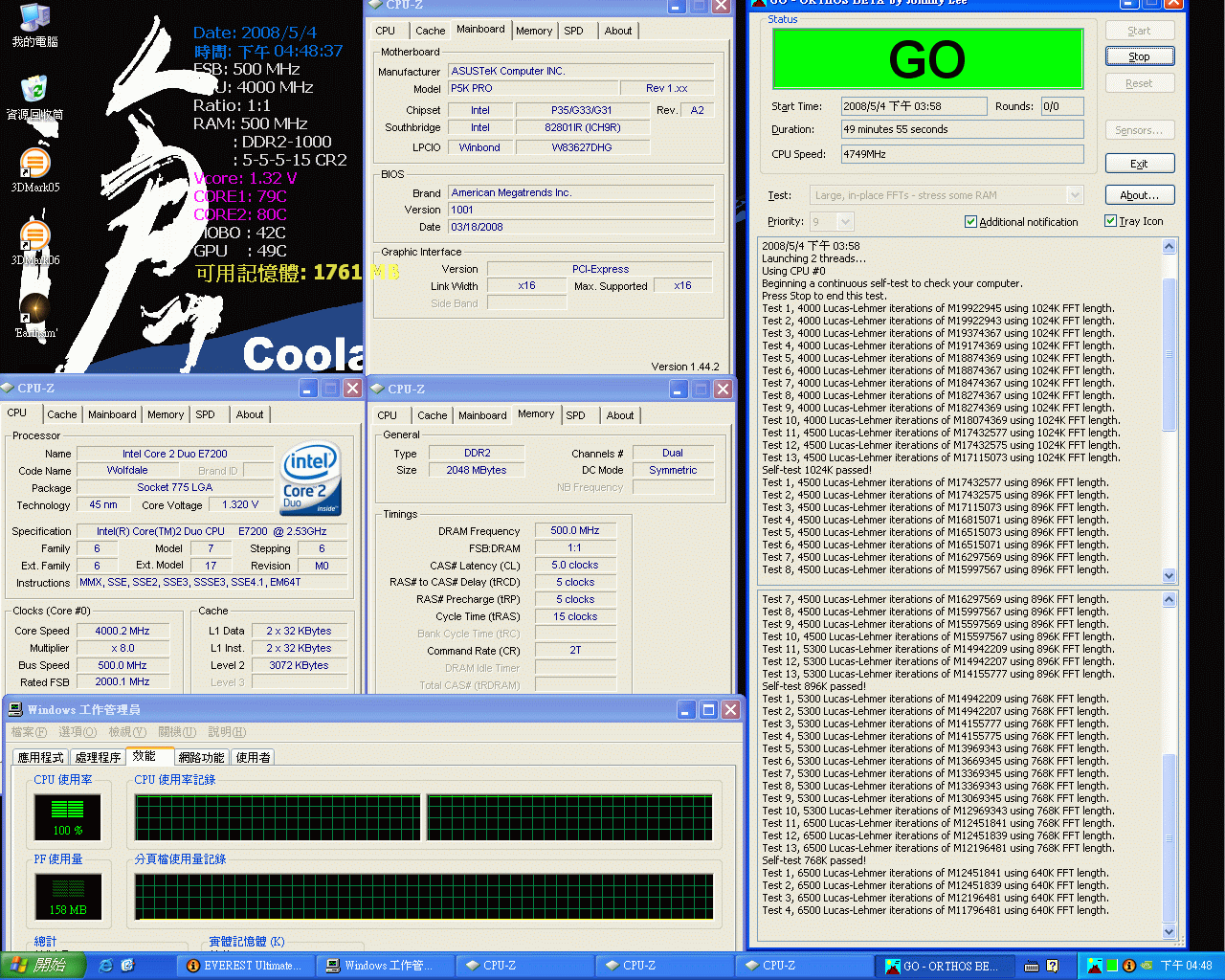Click the Reset button in ORTHOS
Viewport: 1225px width, 980px height.
point(1139,83)
